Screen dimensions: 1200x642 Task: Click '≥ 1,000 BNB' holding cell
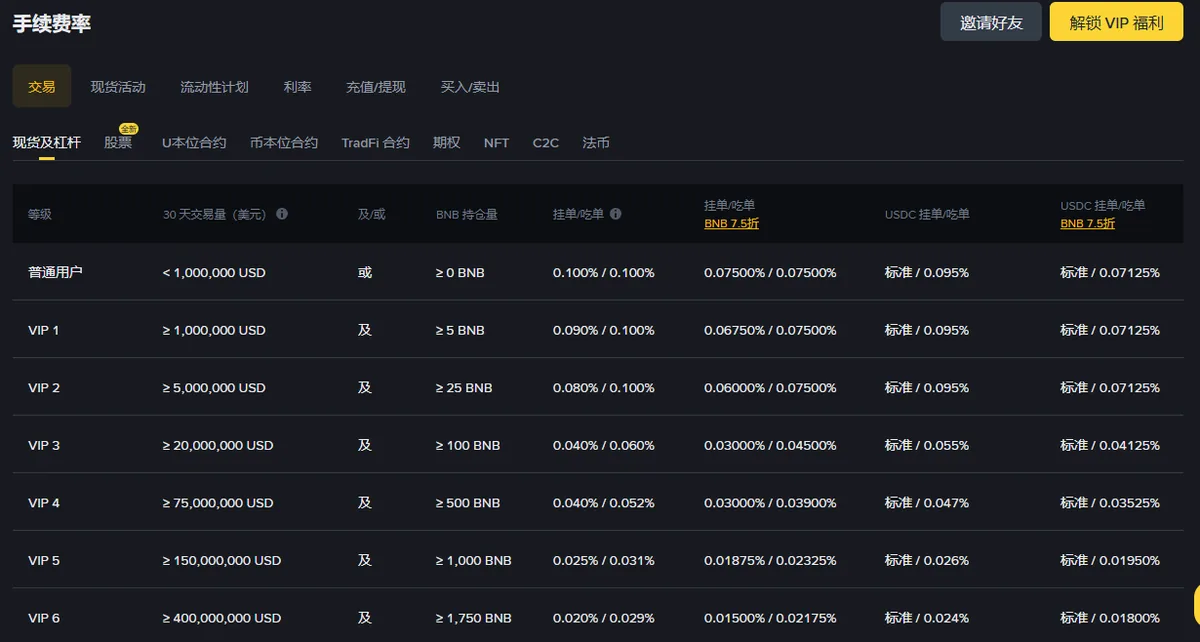[474, 560]
